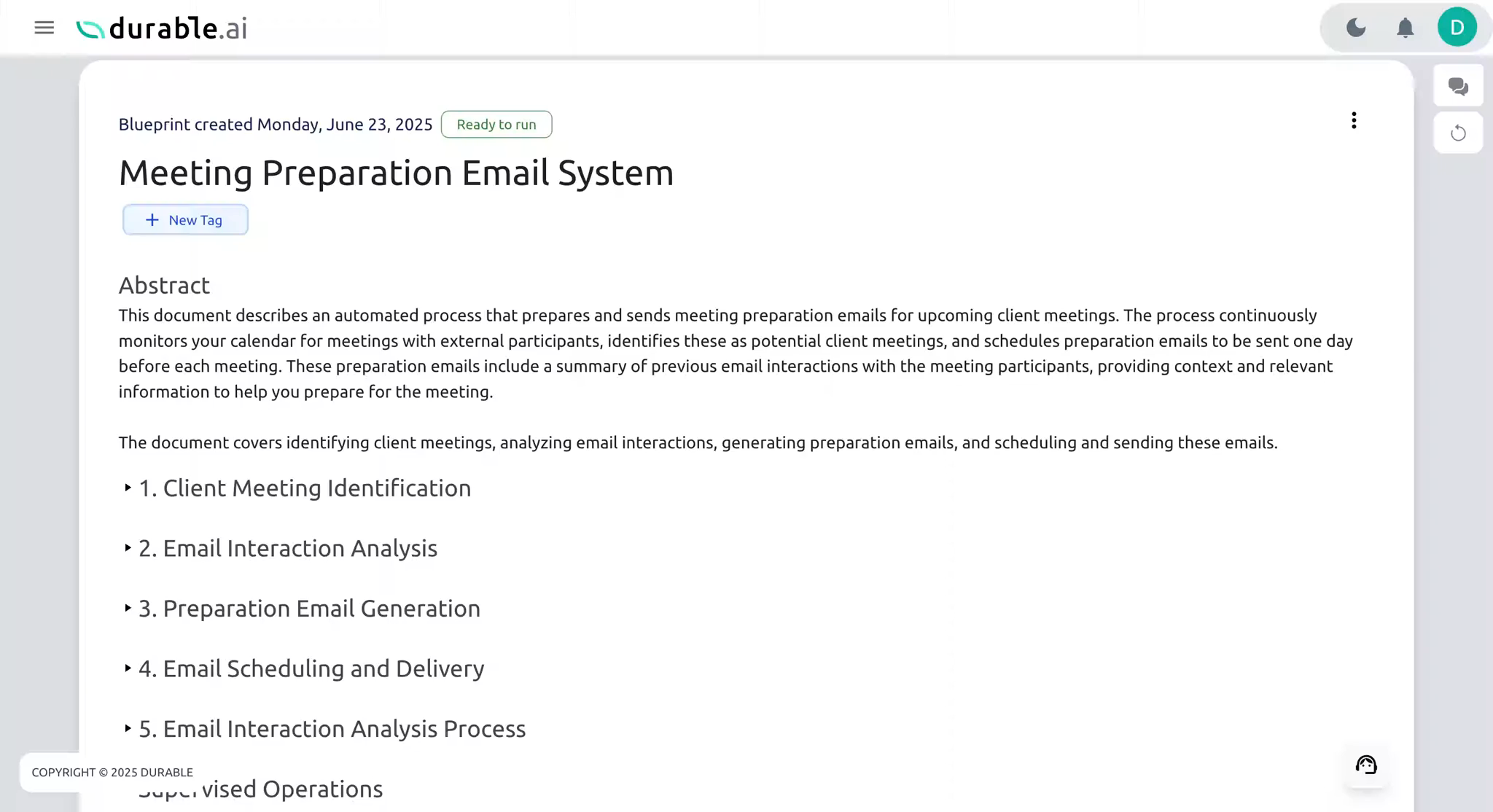1493x812 pixels.
Task: Open the options menu in document corner
Action: point(1354,120)
